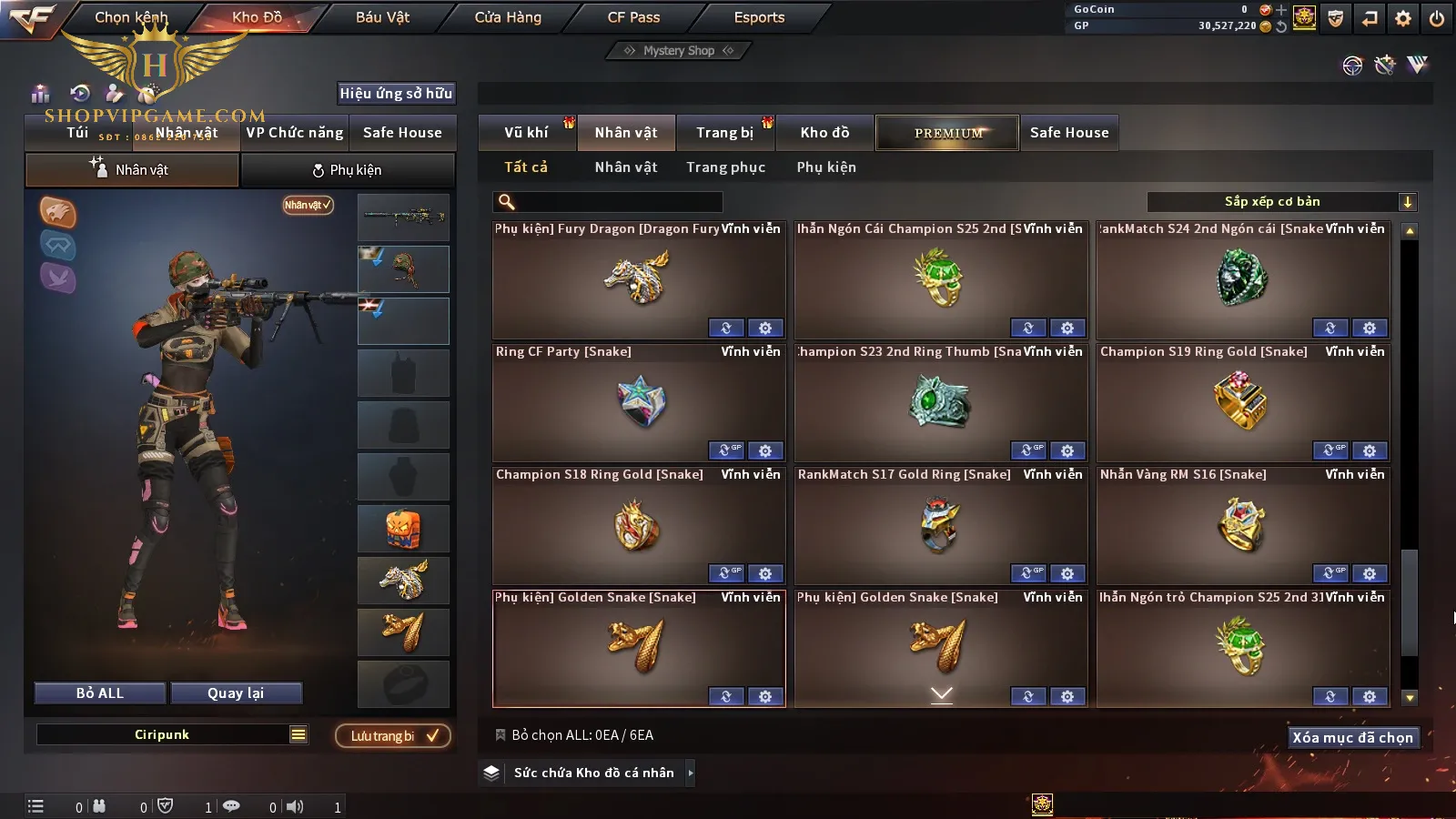Select the pumpkin head equipment slot
1456x819 pixels.
tap(403, 528)
